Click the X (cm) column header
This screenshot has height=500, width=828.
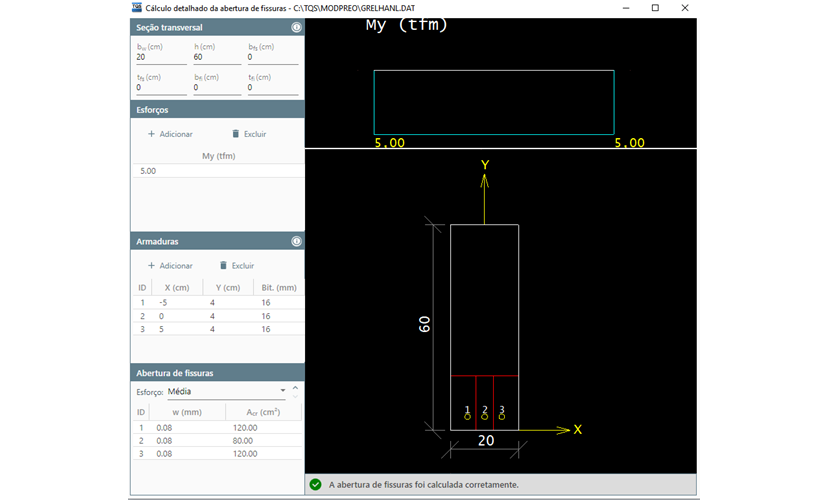tap(174, 288)
